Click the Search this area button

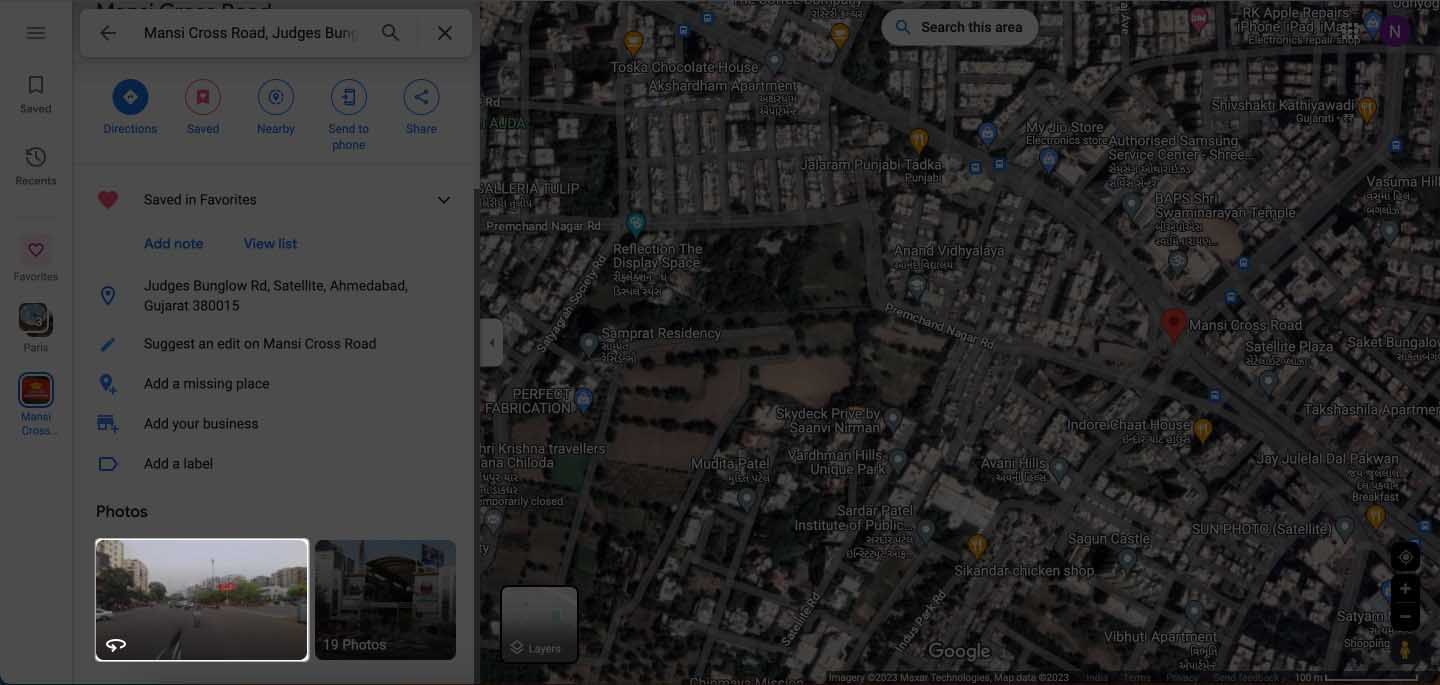[x=959, y=28]
